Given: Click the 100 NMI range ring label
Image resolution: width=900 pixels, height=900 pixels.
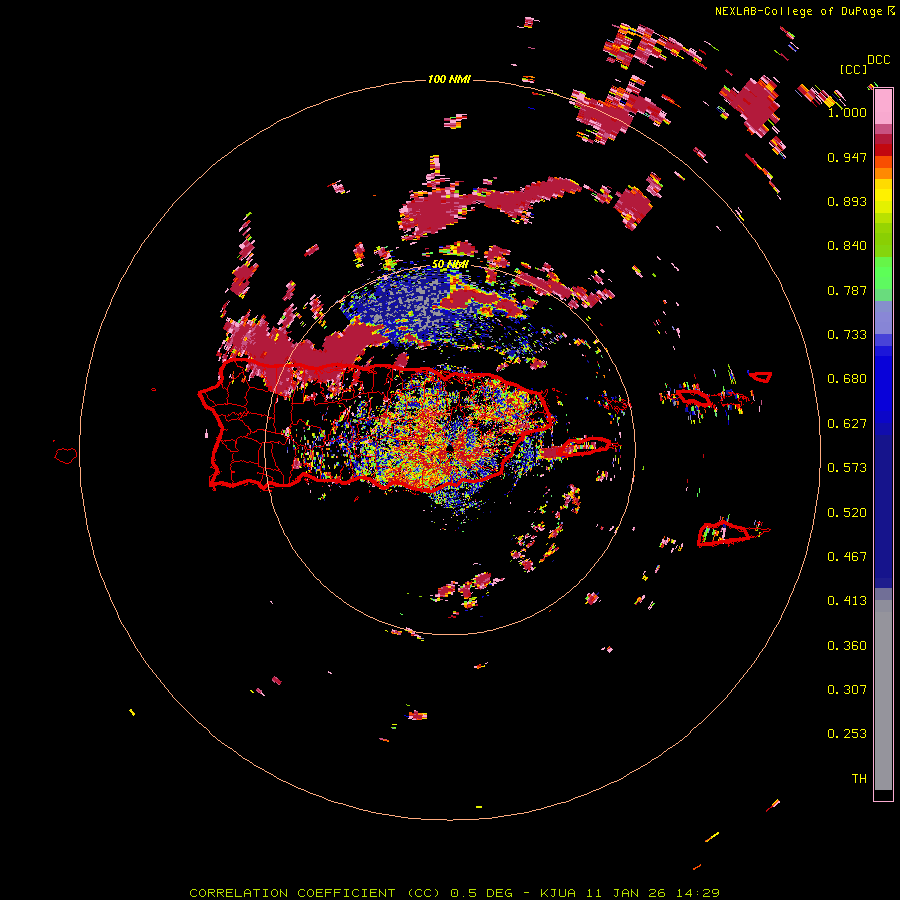Looking at the screenshot, I should [x=449, y=79].
